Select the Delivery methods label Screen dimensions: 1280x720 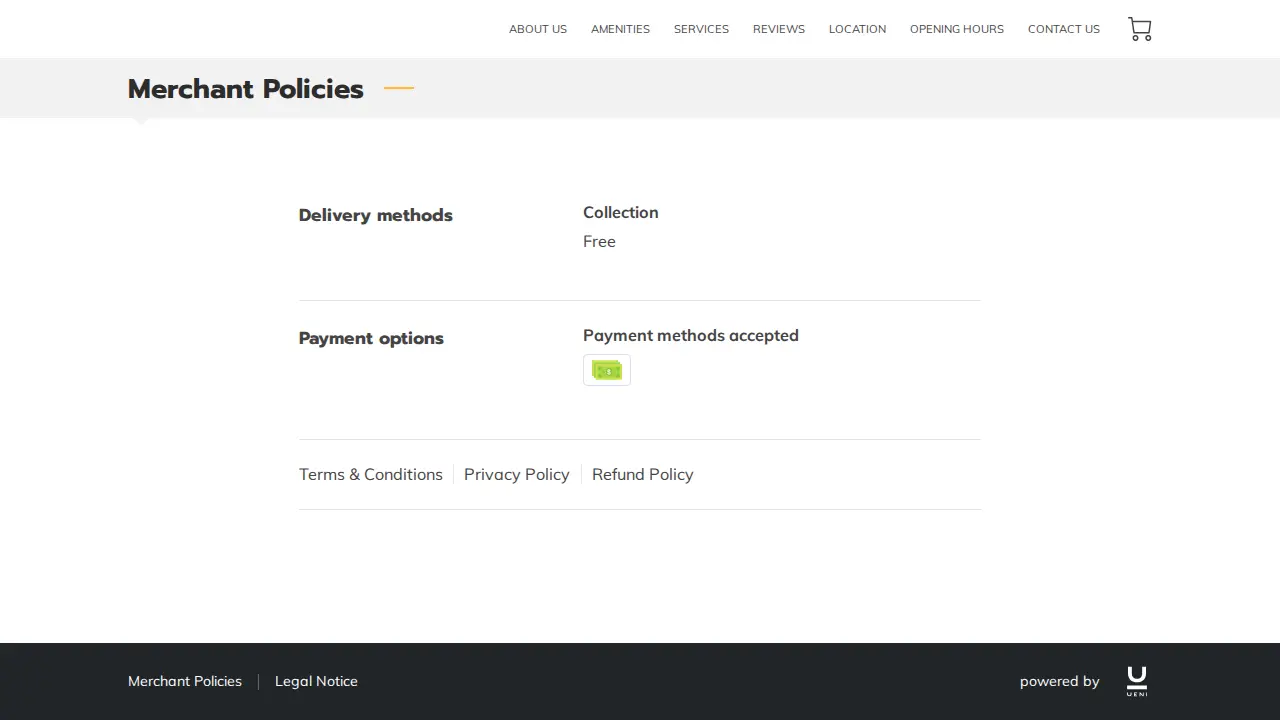376,215
